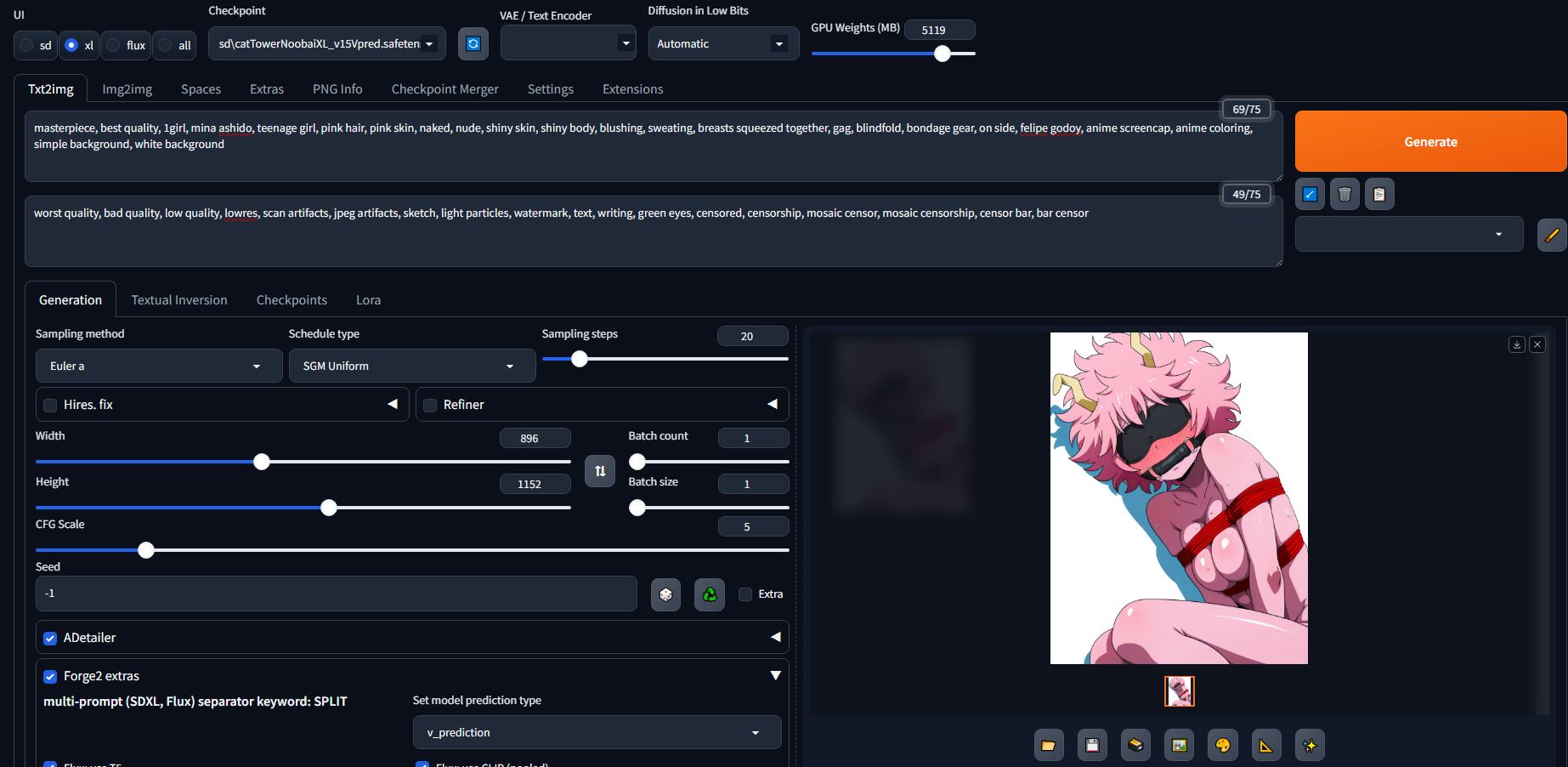
Task: Click the Seed input field
Action: [x=337, y=594]
